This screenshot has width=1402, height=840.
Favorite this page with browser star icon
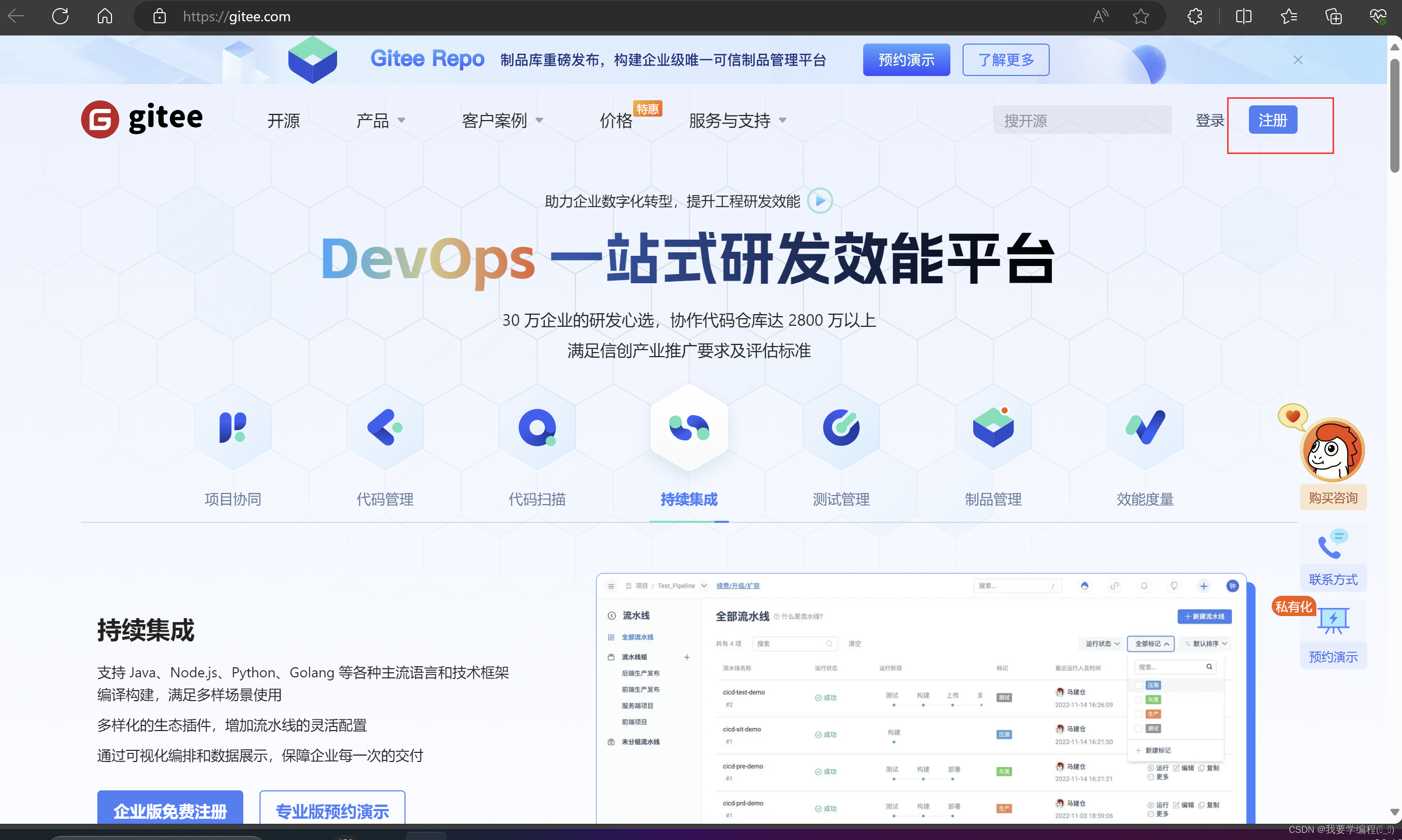point(1140,16)
